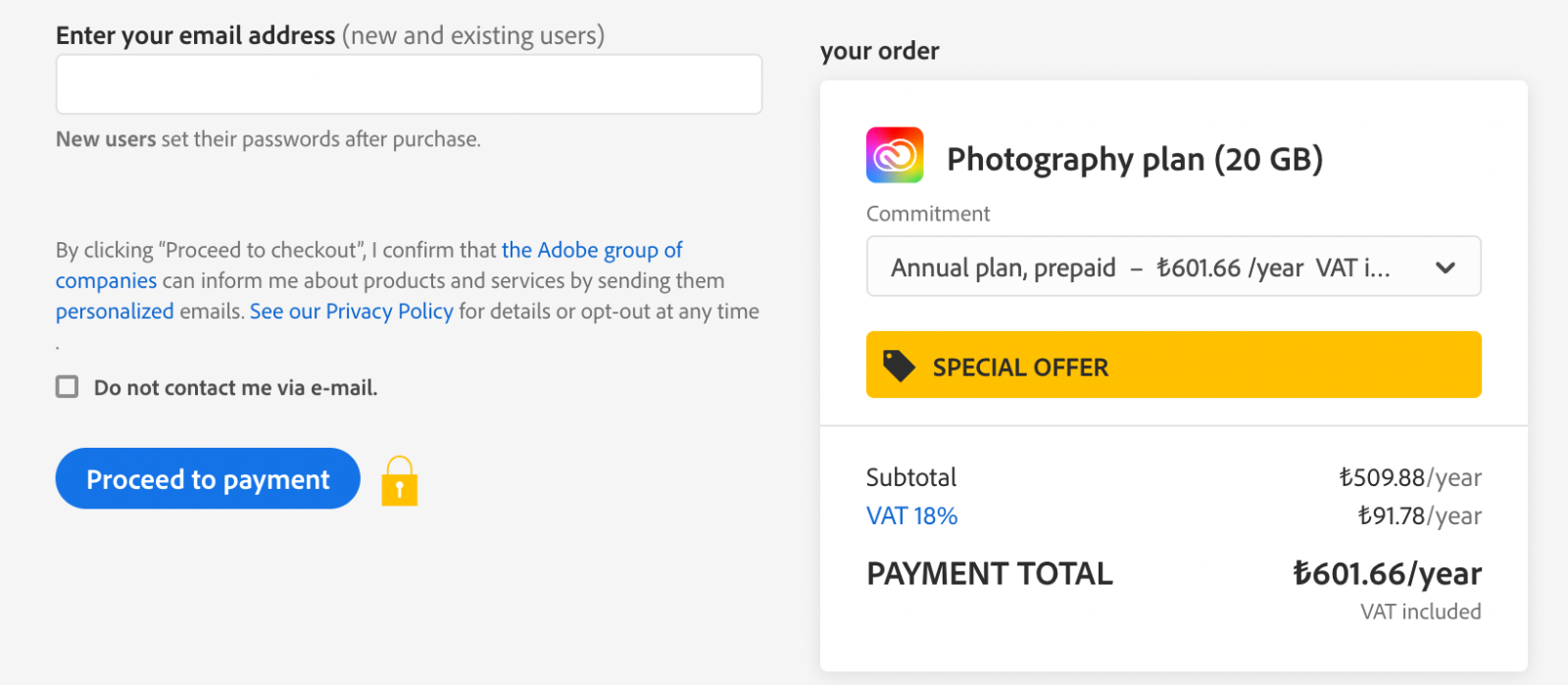Click the companies link on second line
This screenshot has height=685, width=1568.
pyautogui.click(x=106, y=280)
